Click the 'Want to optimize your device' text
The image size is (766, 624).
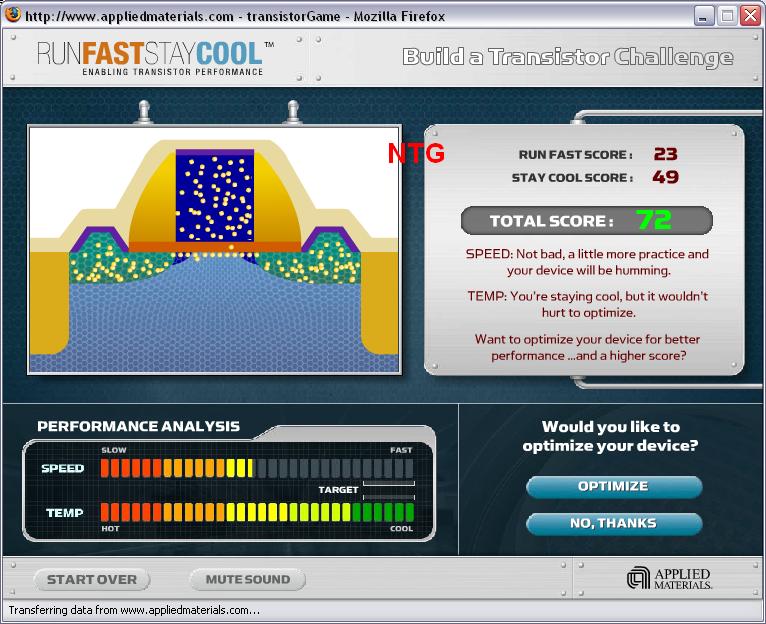coord(588,347)
